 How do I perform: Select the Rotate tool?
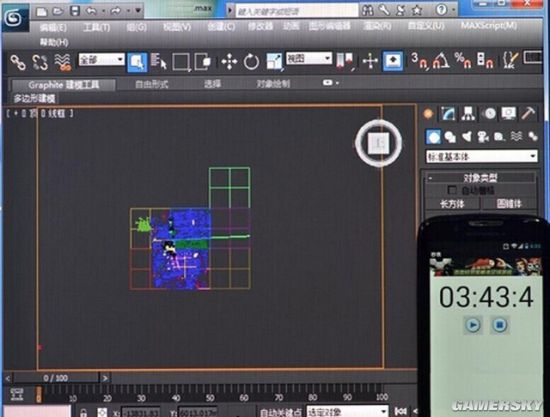click(251, 62)
